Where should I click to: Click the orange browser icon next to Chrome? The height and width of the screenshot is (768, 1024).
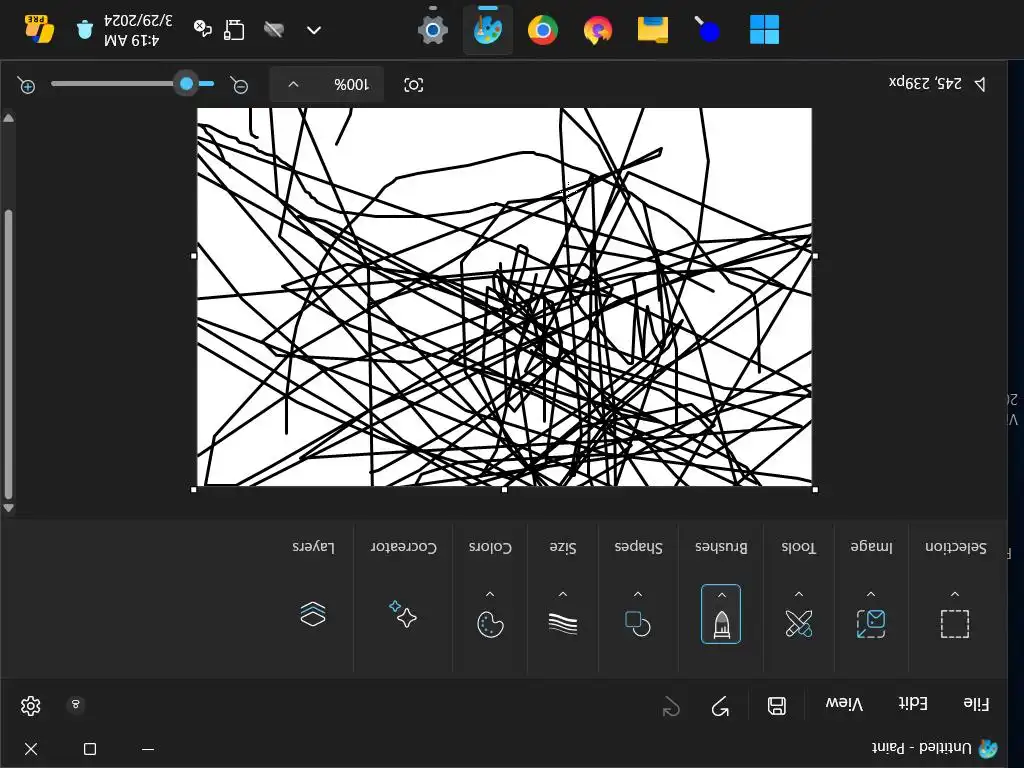597,30
